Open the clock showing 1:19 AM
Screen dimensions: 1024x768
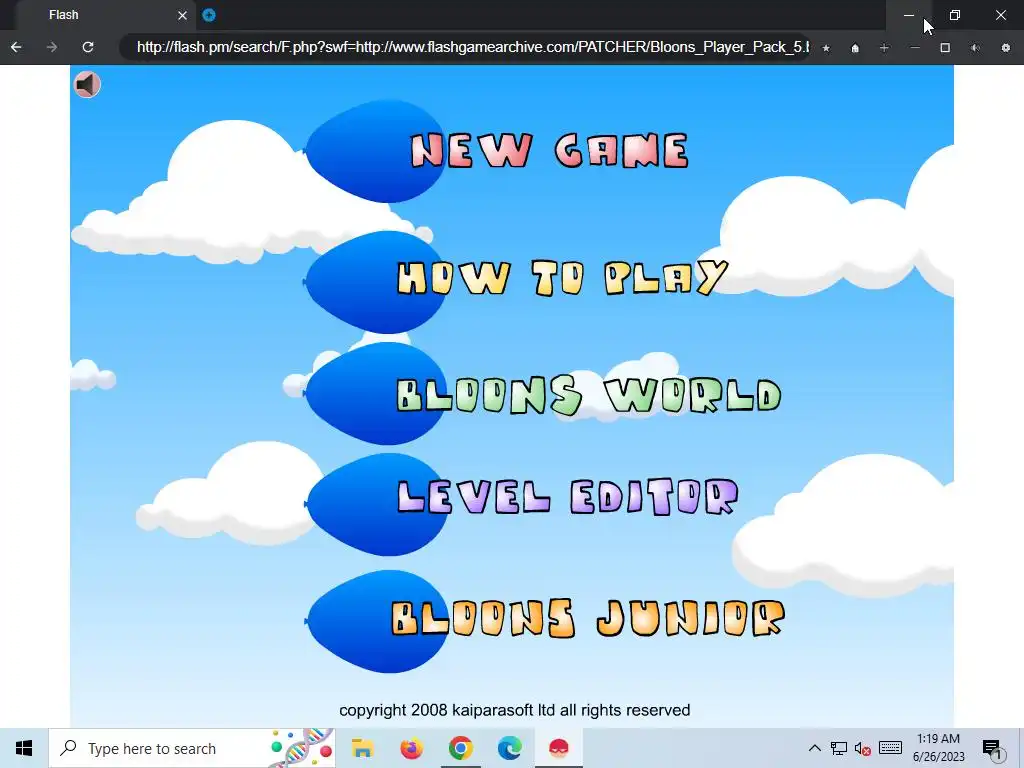[x=938, y=748]
